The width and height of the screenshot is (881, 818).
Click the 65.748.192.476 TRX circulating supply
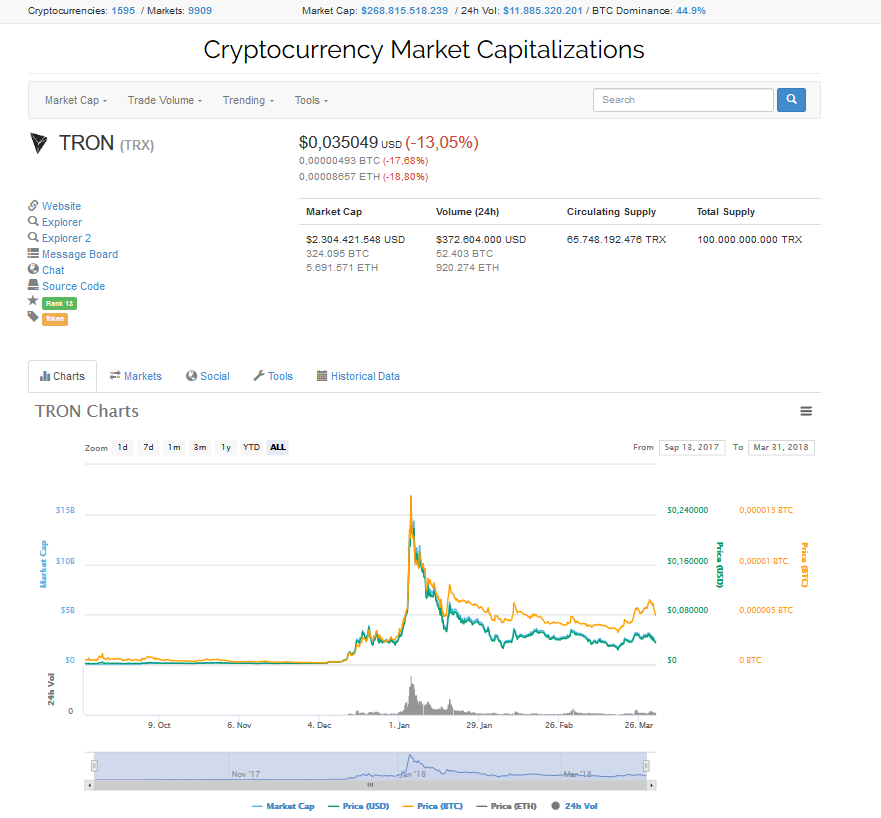(x=616, y=240)
